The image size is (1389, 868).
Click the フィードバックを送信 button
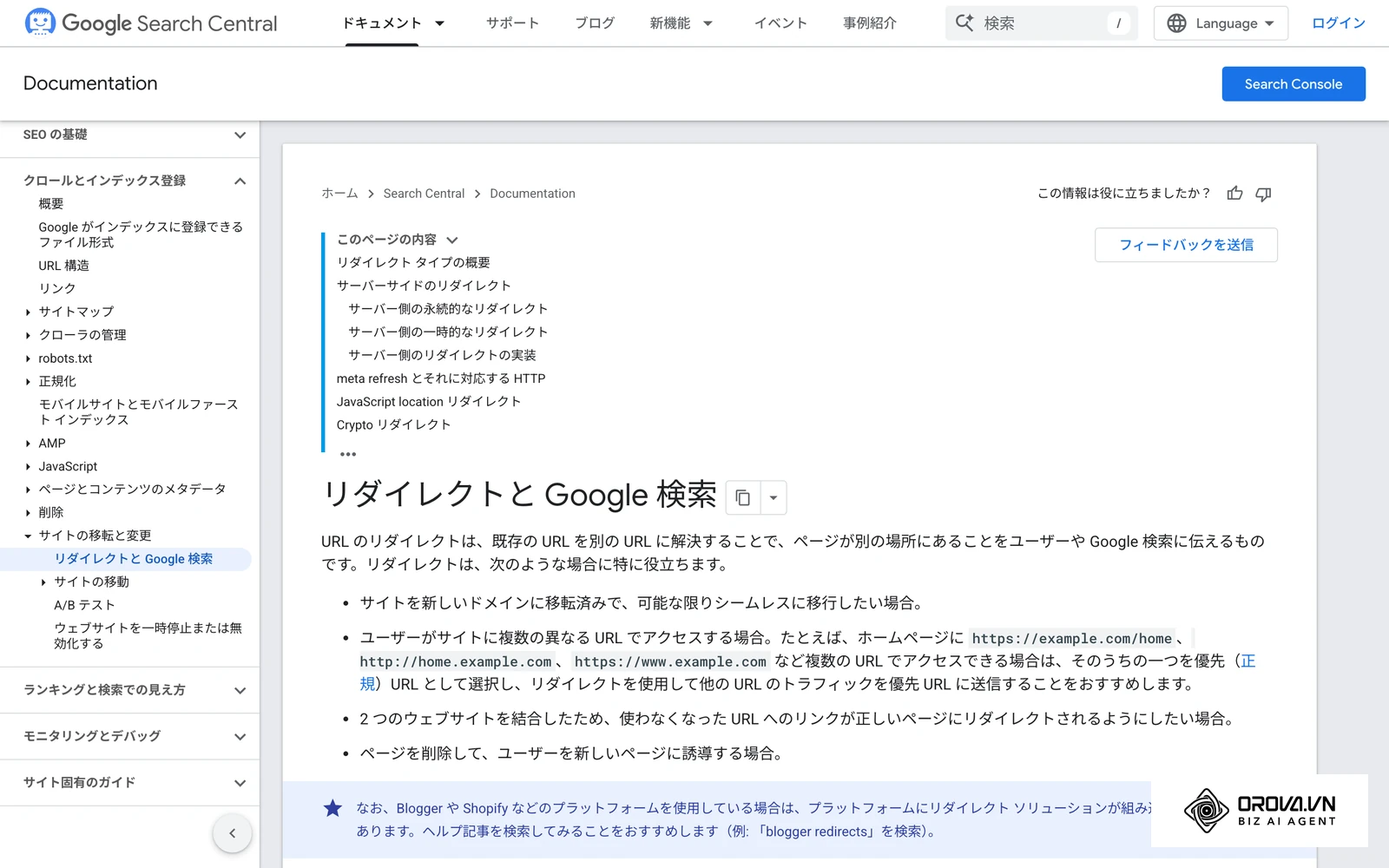point(1186,245)
